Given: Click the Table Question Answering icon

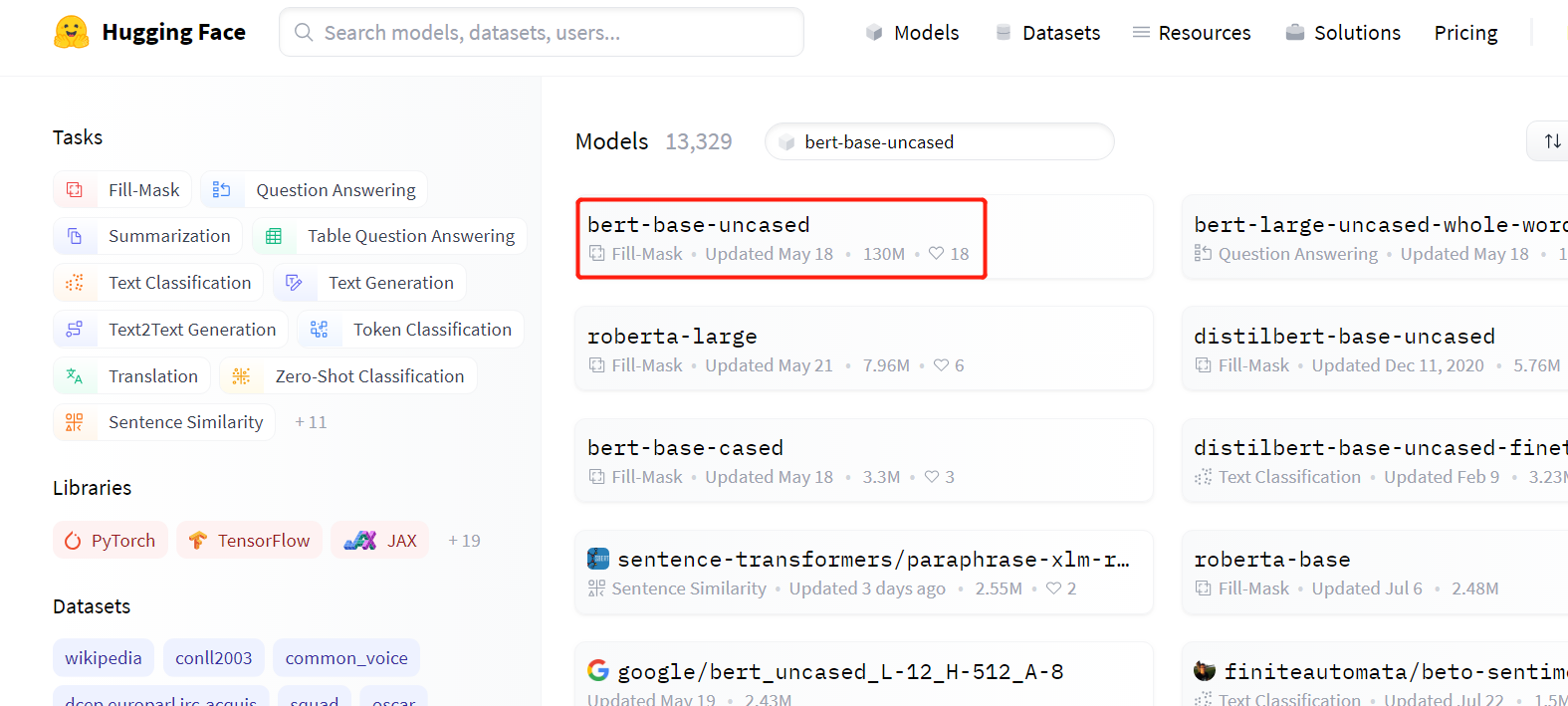Looking at the screenshot, I should pos(274,236).
